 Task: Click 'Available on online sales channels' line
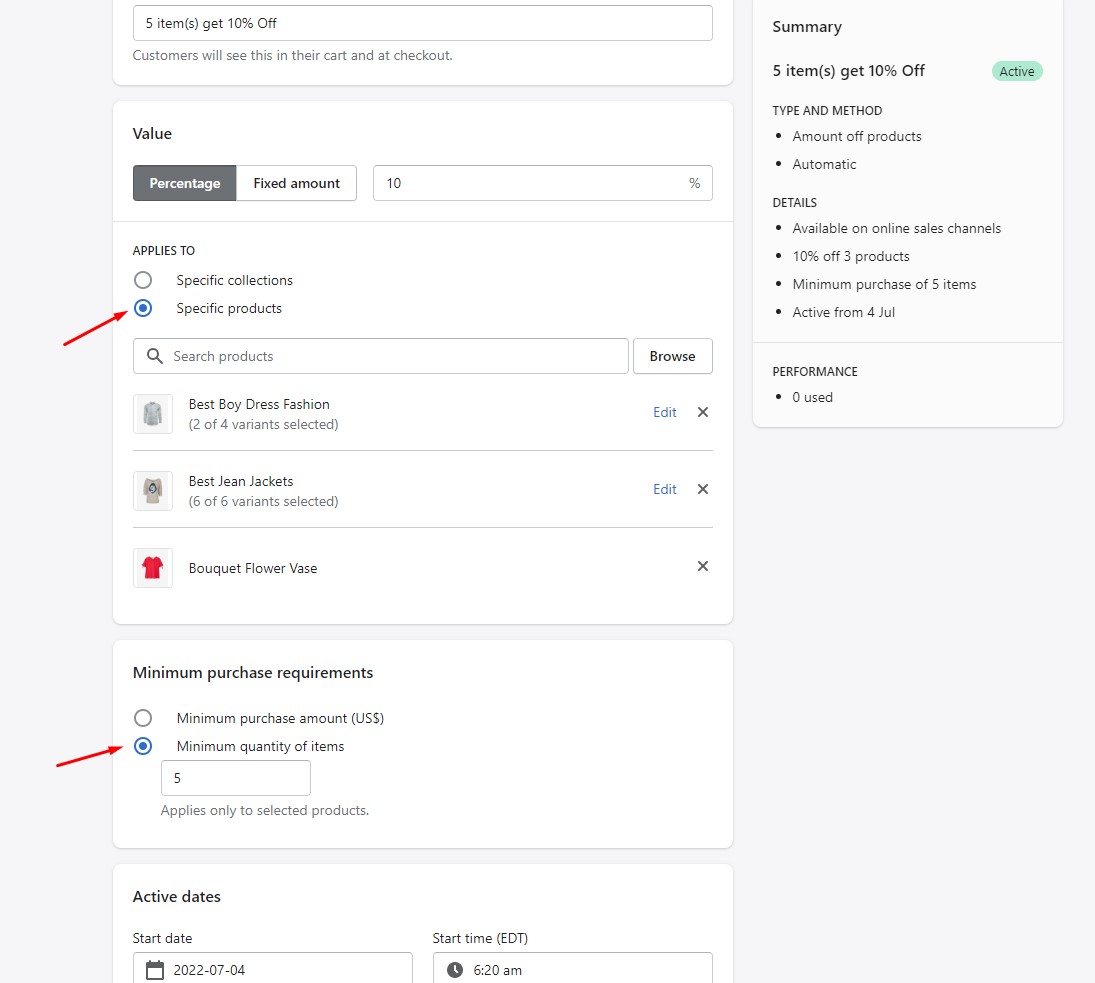pos(897,228)
